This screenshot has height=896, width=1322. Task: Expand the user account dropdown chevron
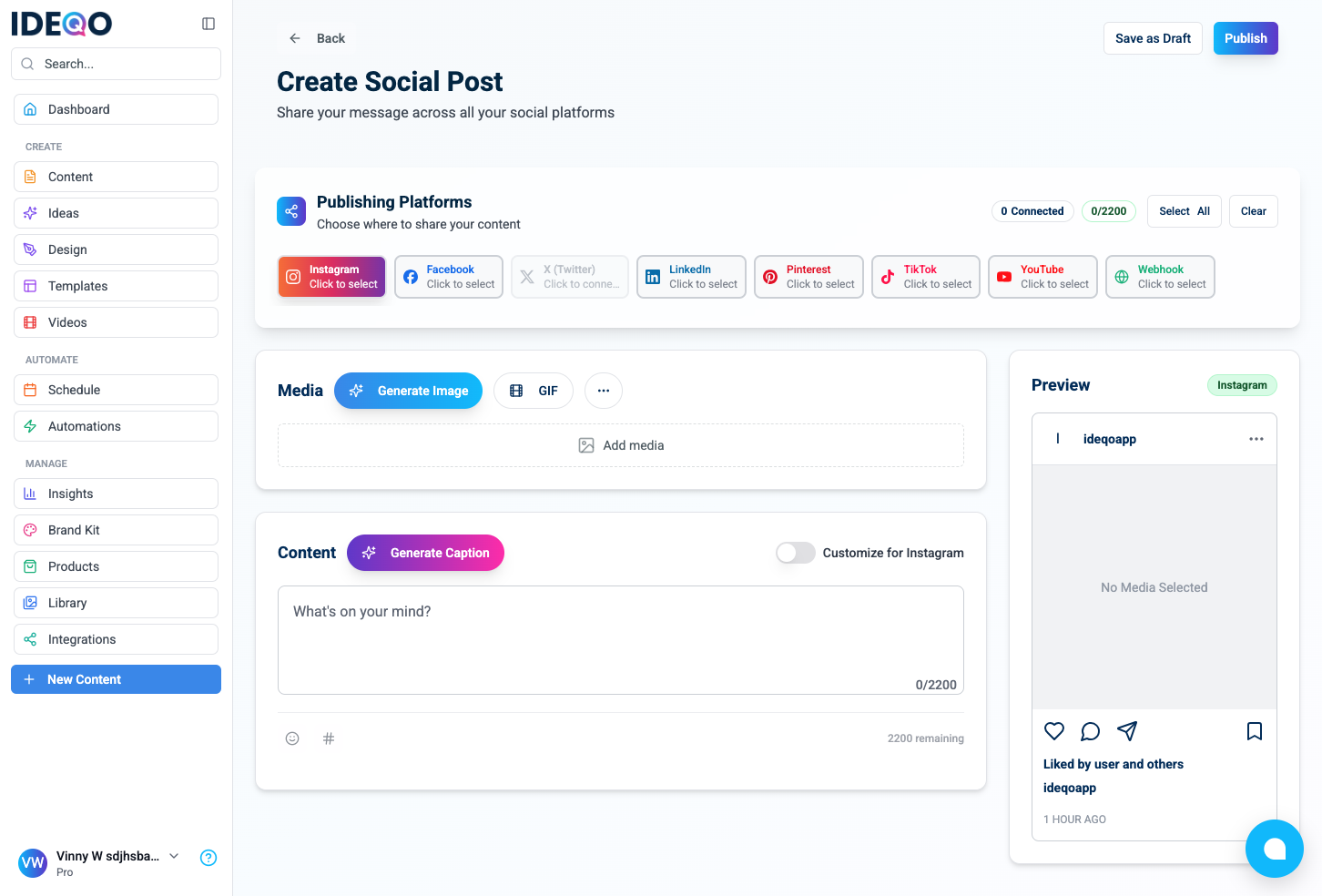point(174,856)
